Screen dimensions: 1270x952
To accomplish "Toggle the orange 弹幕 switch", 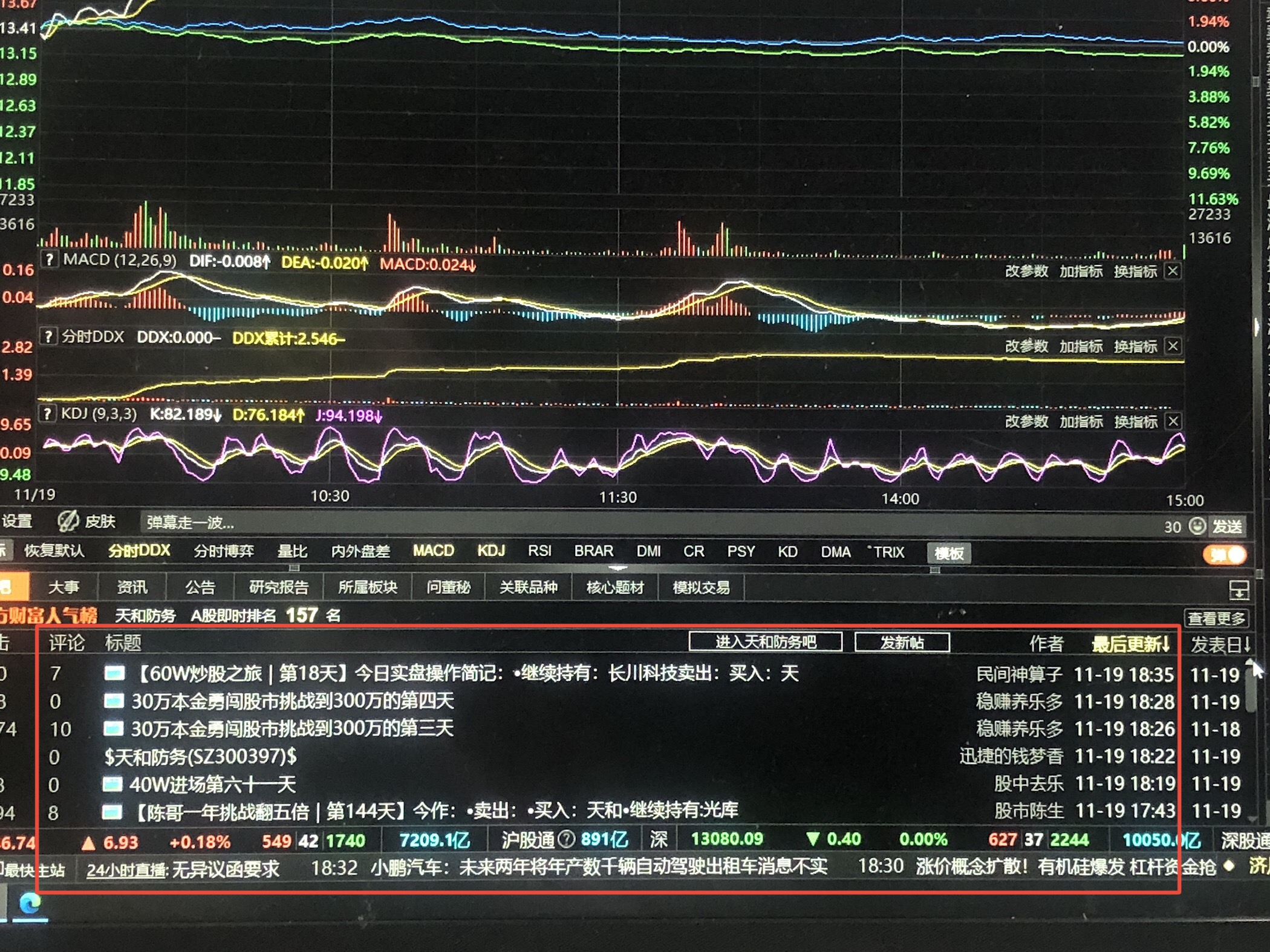I will point(1224,554).
